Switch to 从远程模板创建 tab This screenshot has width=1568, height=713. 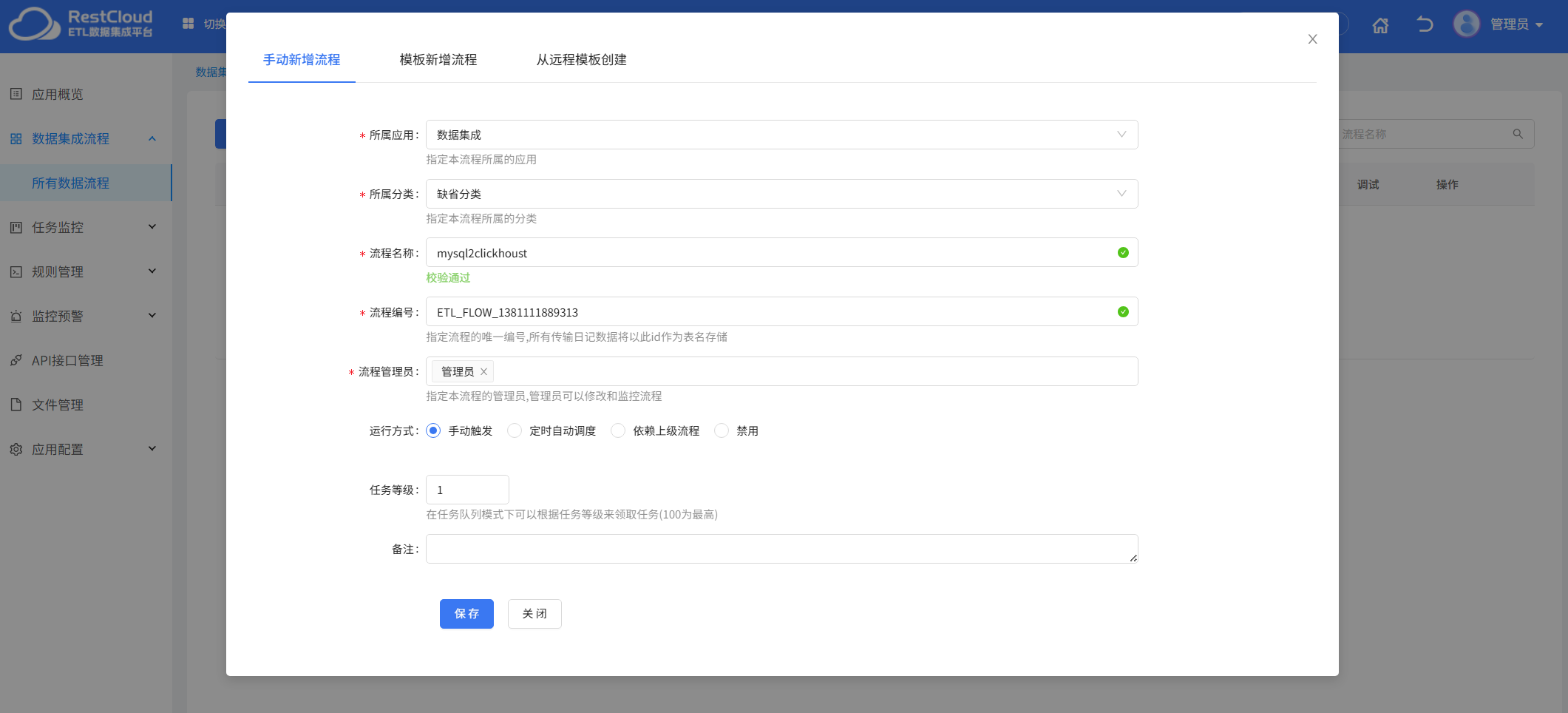(581, 60)
